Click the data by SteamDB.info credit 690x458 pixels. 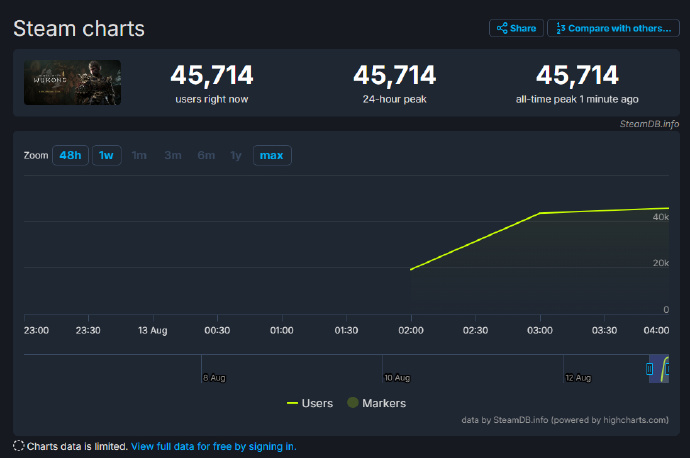565,420
